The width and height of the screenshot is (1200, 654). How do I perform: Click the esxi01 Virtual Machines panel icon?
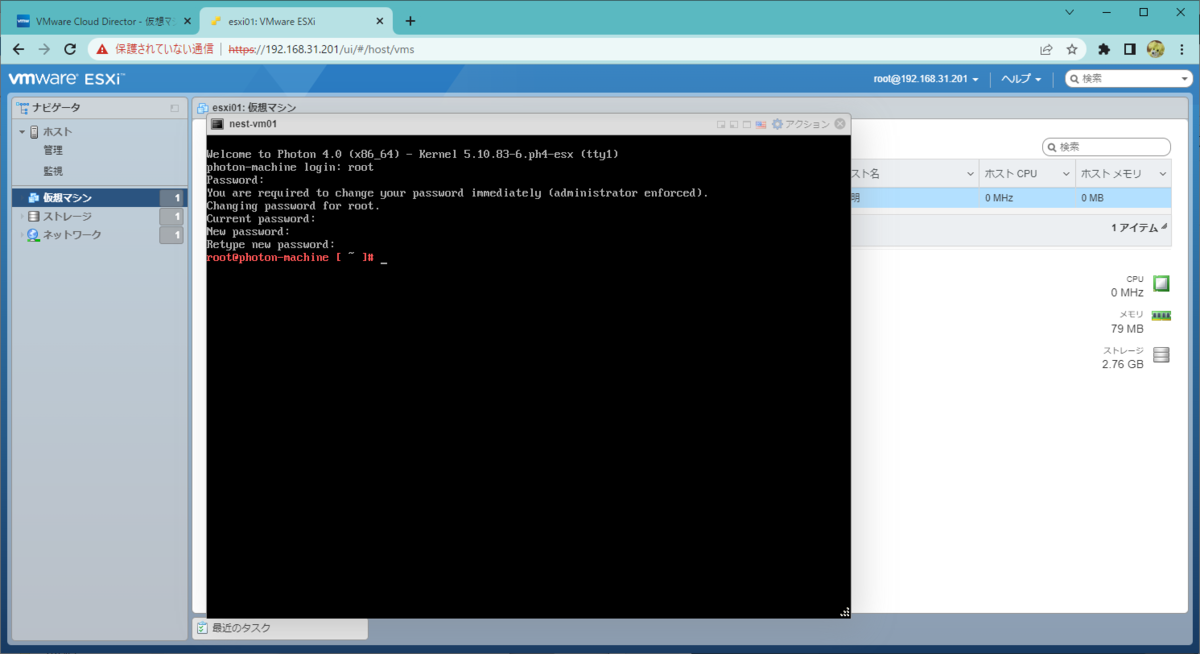(x=203, y=107)
